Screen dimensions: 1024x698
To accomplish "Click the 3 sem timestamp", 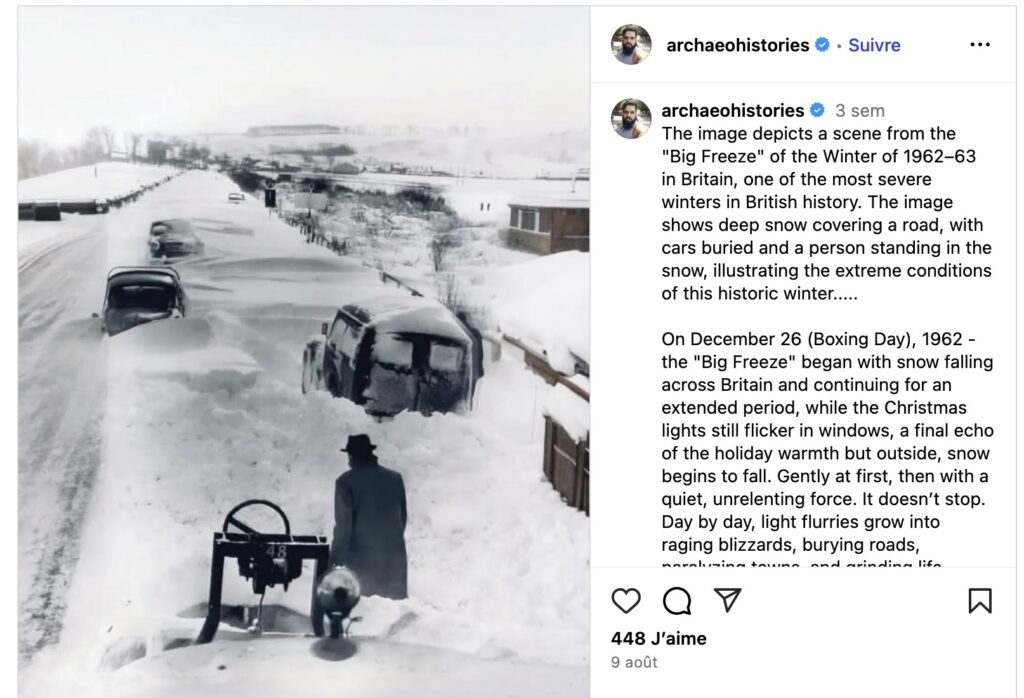I will pos(859,110).
